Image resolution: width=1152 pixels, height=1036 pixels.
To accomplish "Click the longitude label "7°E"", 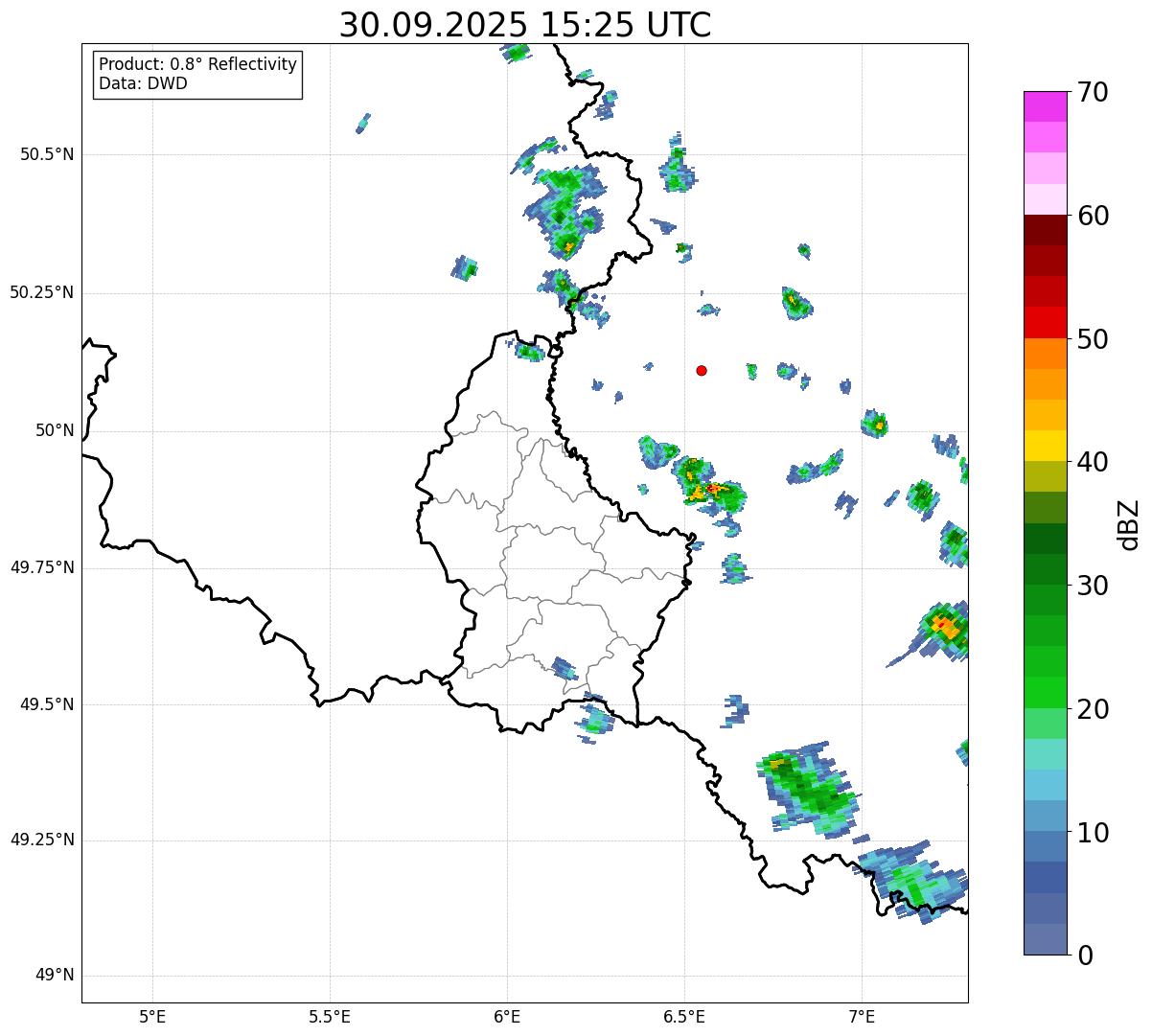I will coord(862,1016).
